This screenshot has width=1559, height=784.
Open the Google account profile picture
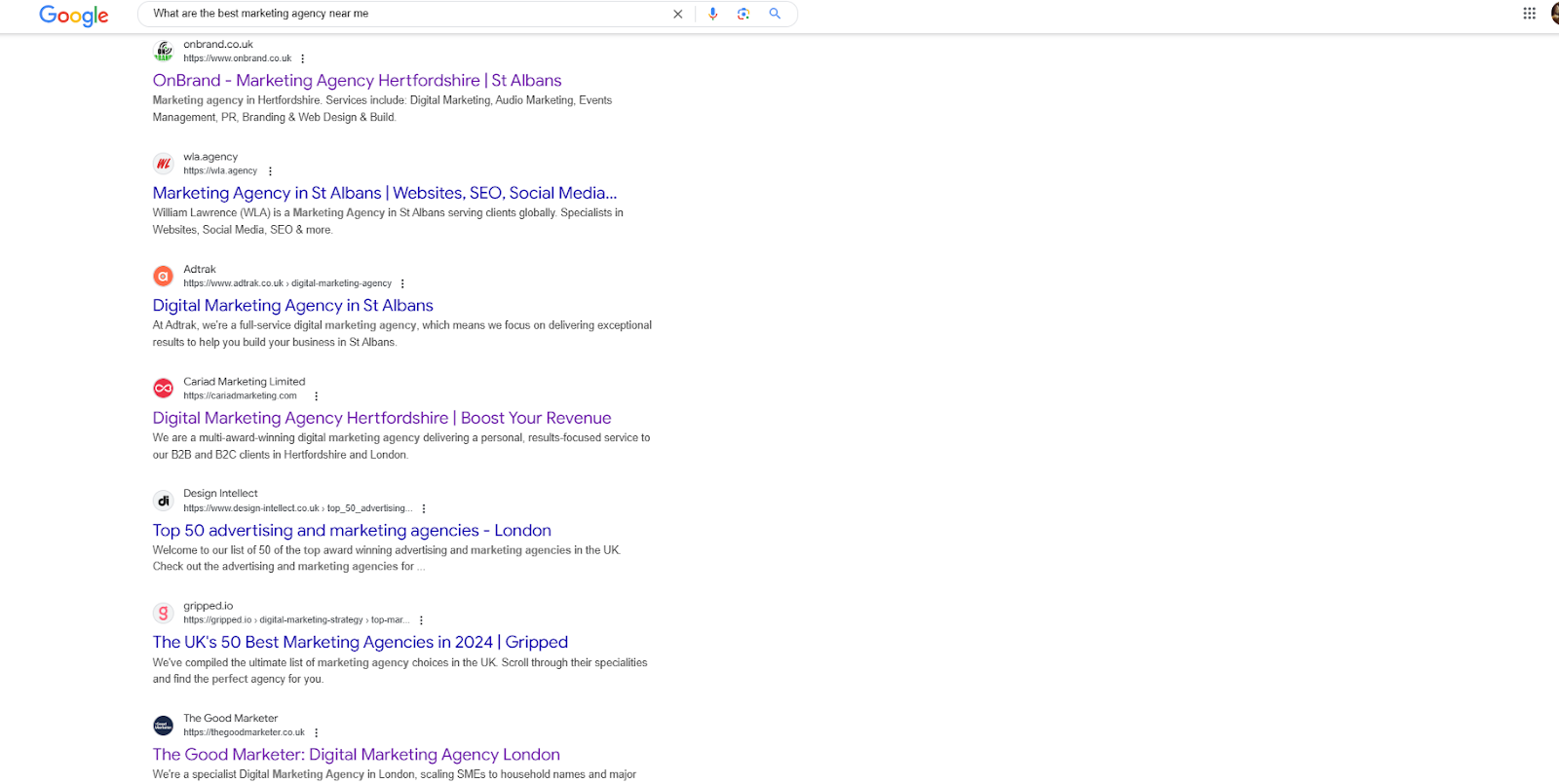point(1554,14)
